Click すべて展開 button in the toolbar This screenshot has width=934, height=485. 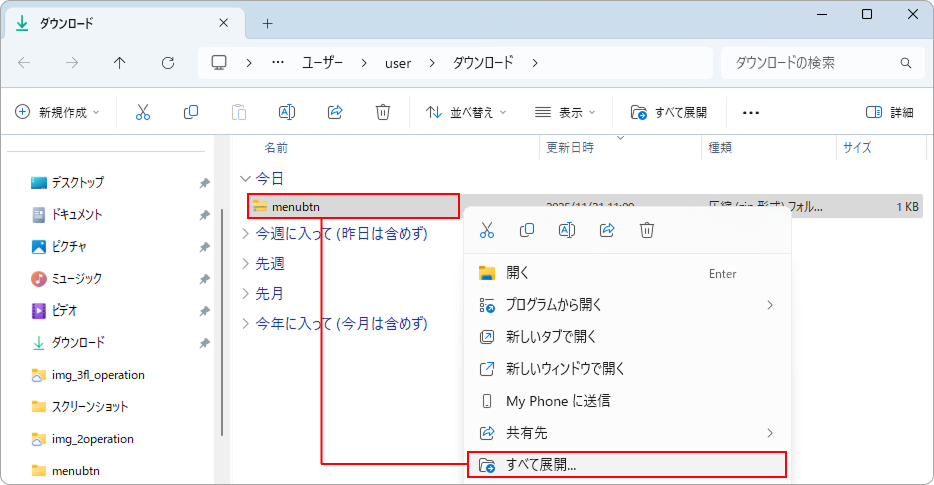(668, 112)
